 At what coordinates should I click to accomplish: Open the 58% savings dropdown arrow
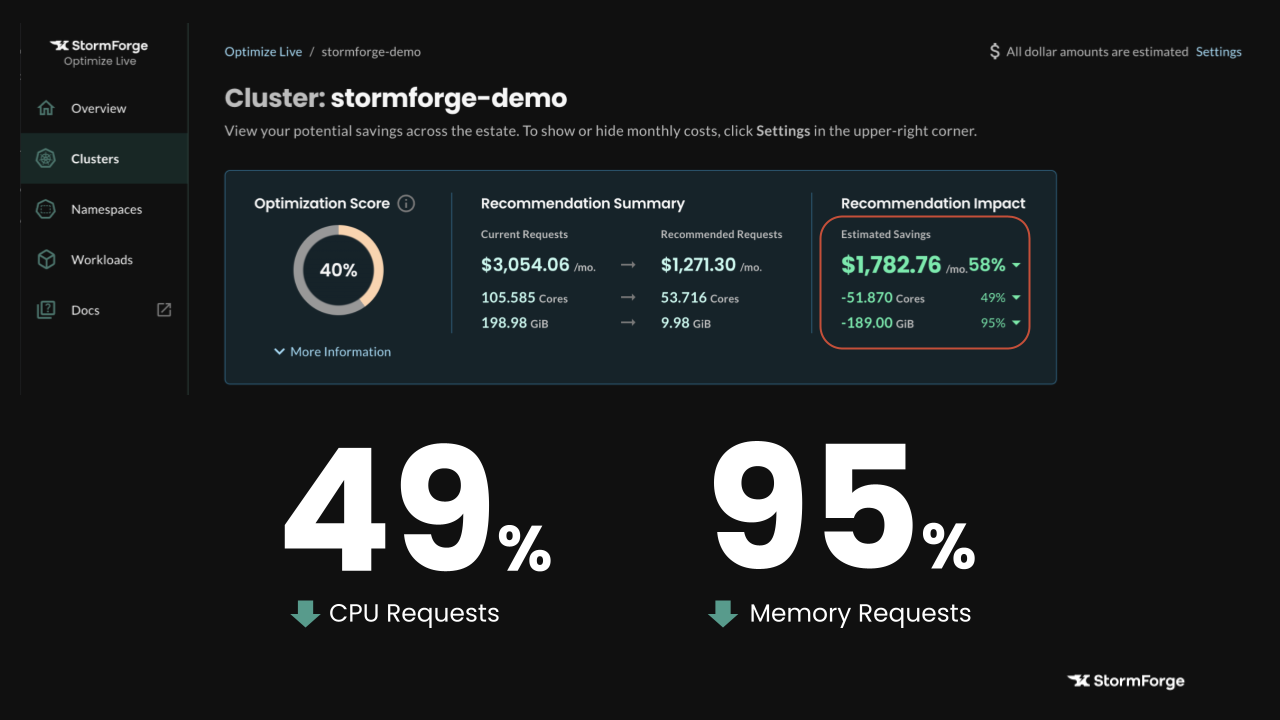click(x=1016, y=266)
